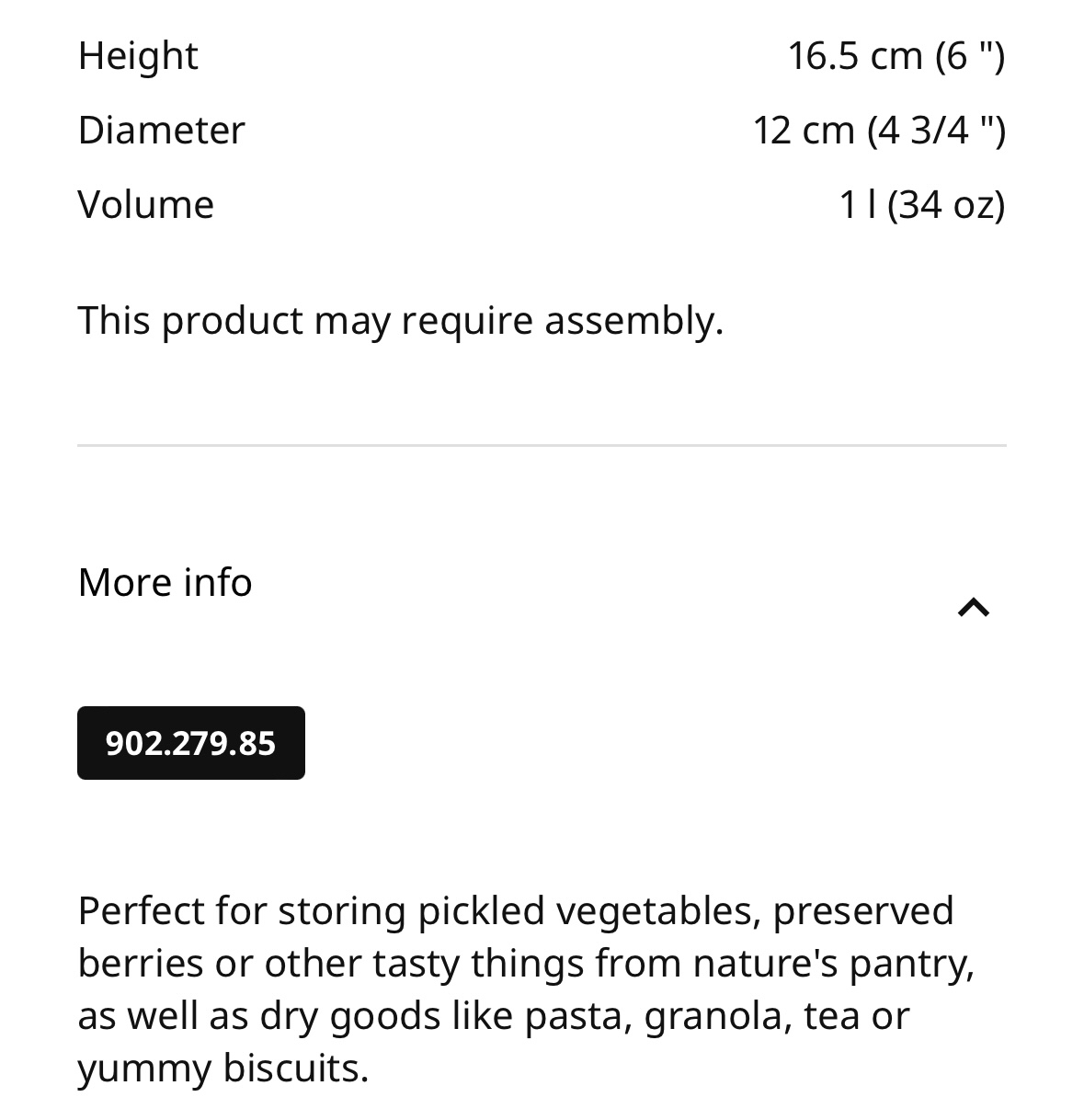Viewport: 1084px width, 1120px height.
Task: Click the Volume label
Action: 145,204
